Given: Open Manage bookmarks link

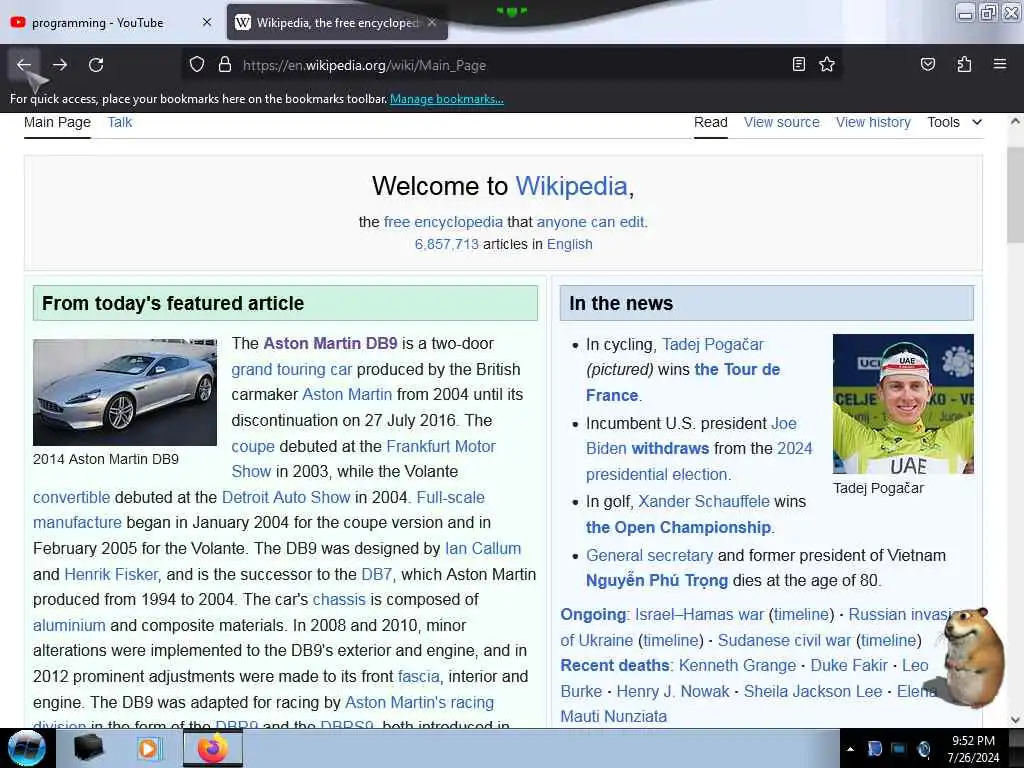Looking at the screenshot, I should point(447,99).
